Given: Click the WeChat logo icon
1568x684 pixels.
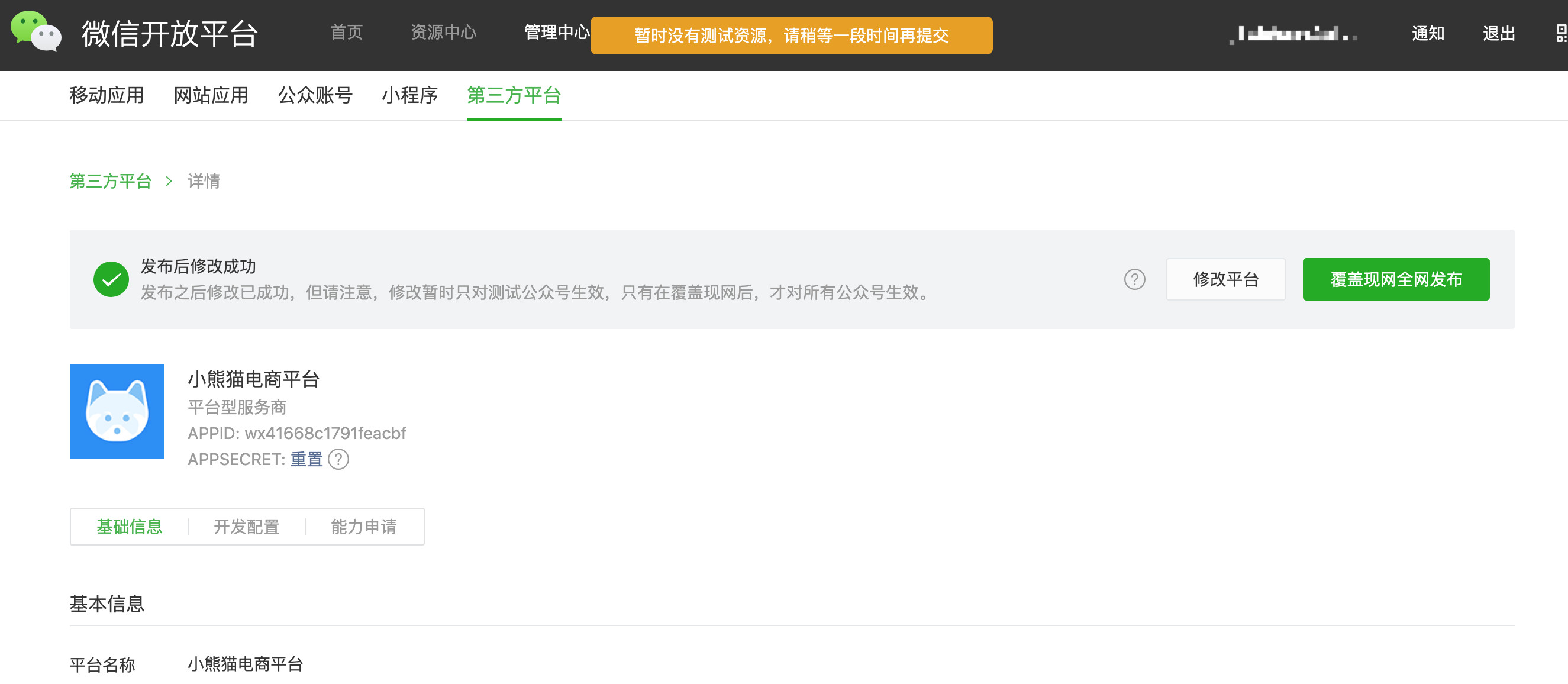Looking at the screenshot, I should click(x=36, y=31).
